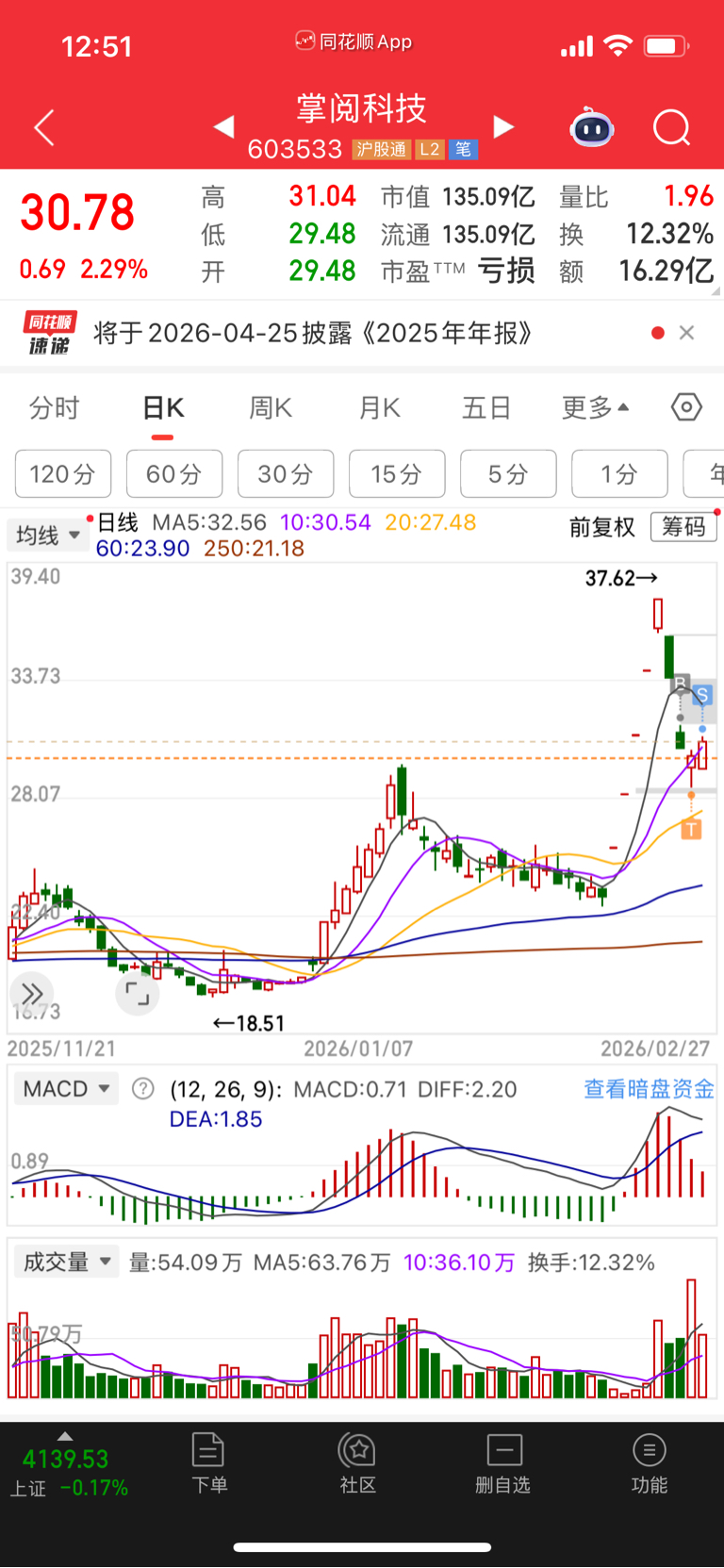Tap the 量:54.09万 volume label
724x1568 pixels.
click(186, 1263)
